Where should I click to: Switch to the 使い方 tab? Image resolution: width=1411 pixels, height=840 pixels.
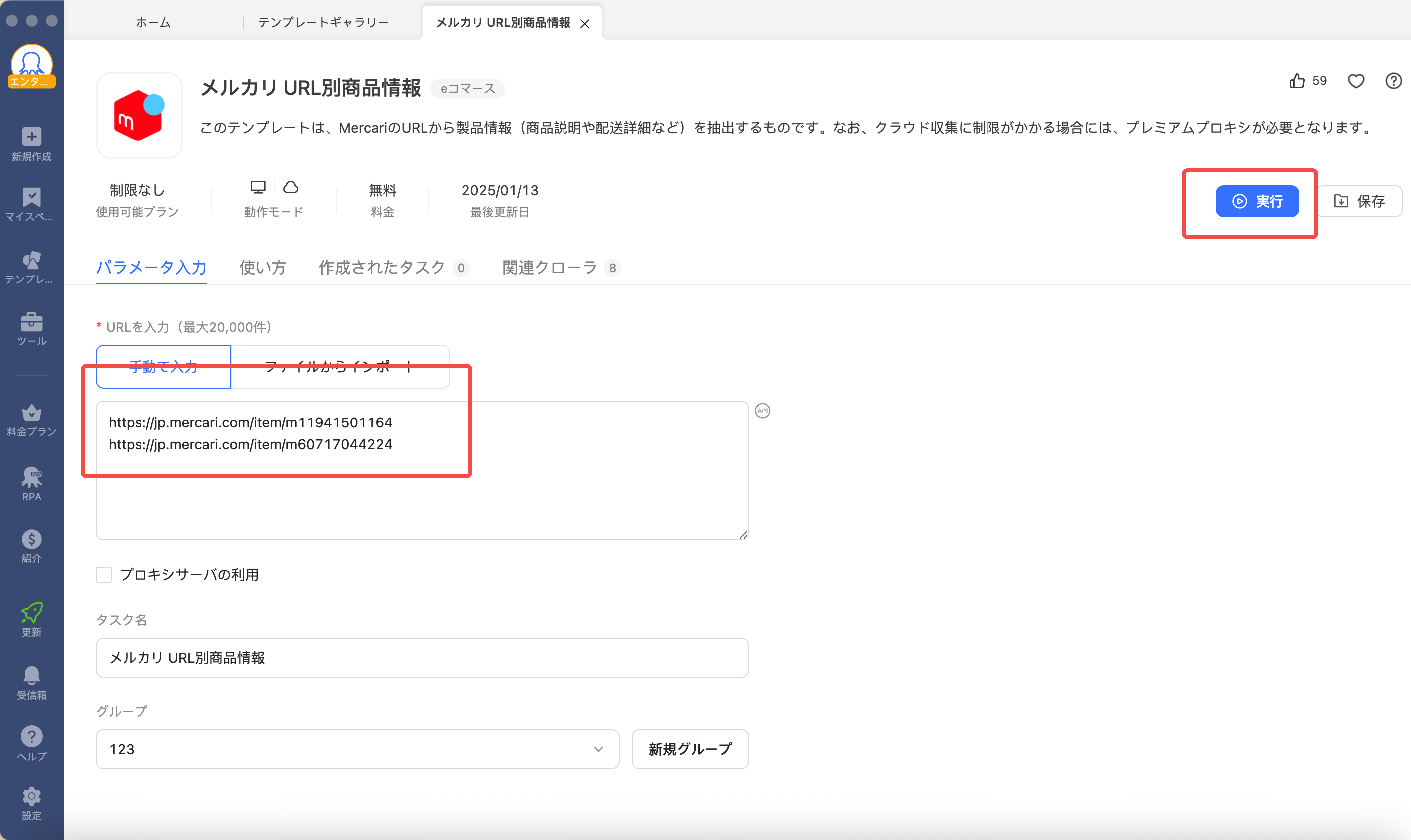pos(263,267)
